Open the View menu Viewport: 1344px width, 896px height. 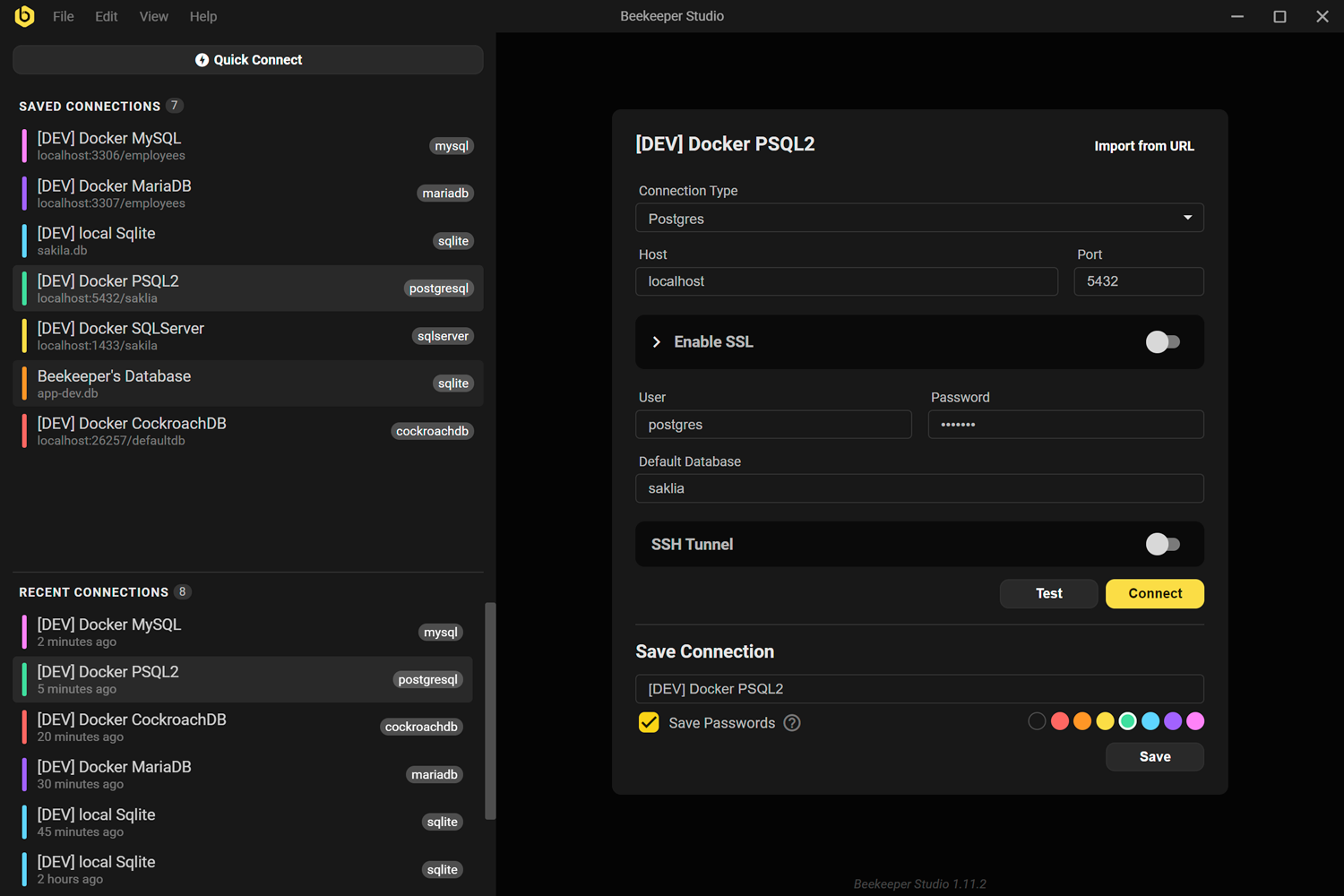pos(153,16)
